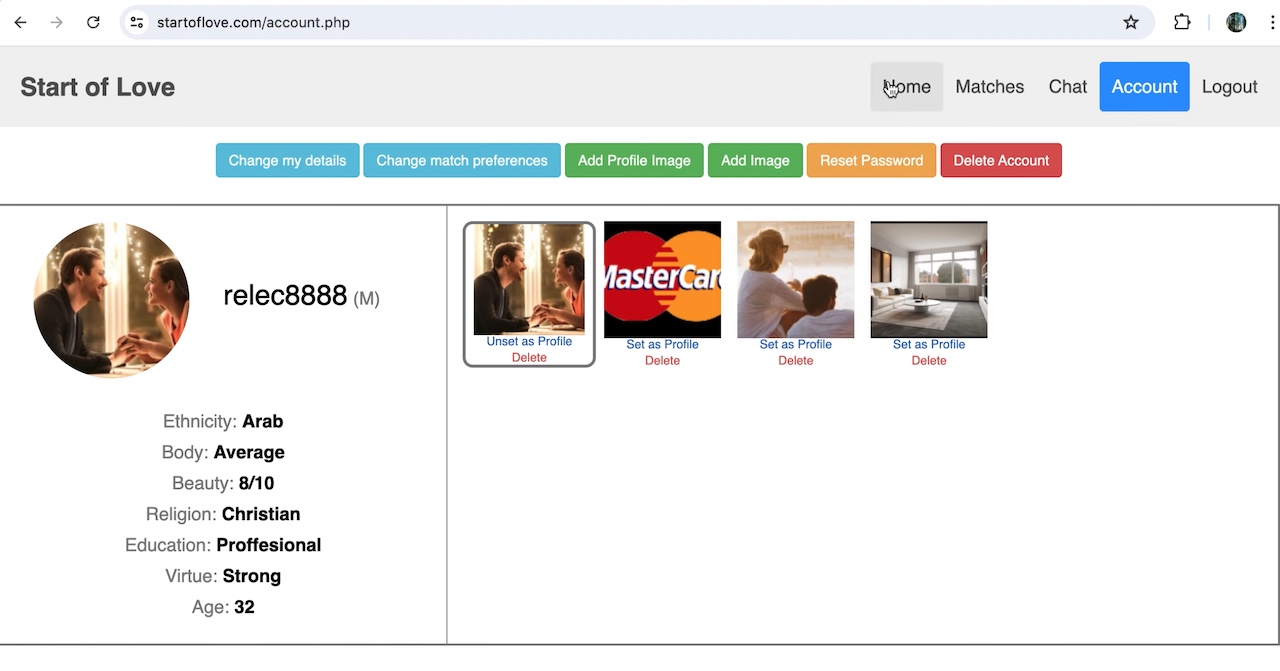
Task: Unset the couple photo as profile
Action: 529,341
